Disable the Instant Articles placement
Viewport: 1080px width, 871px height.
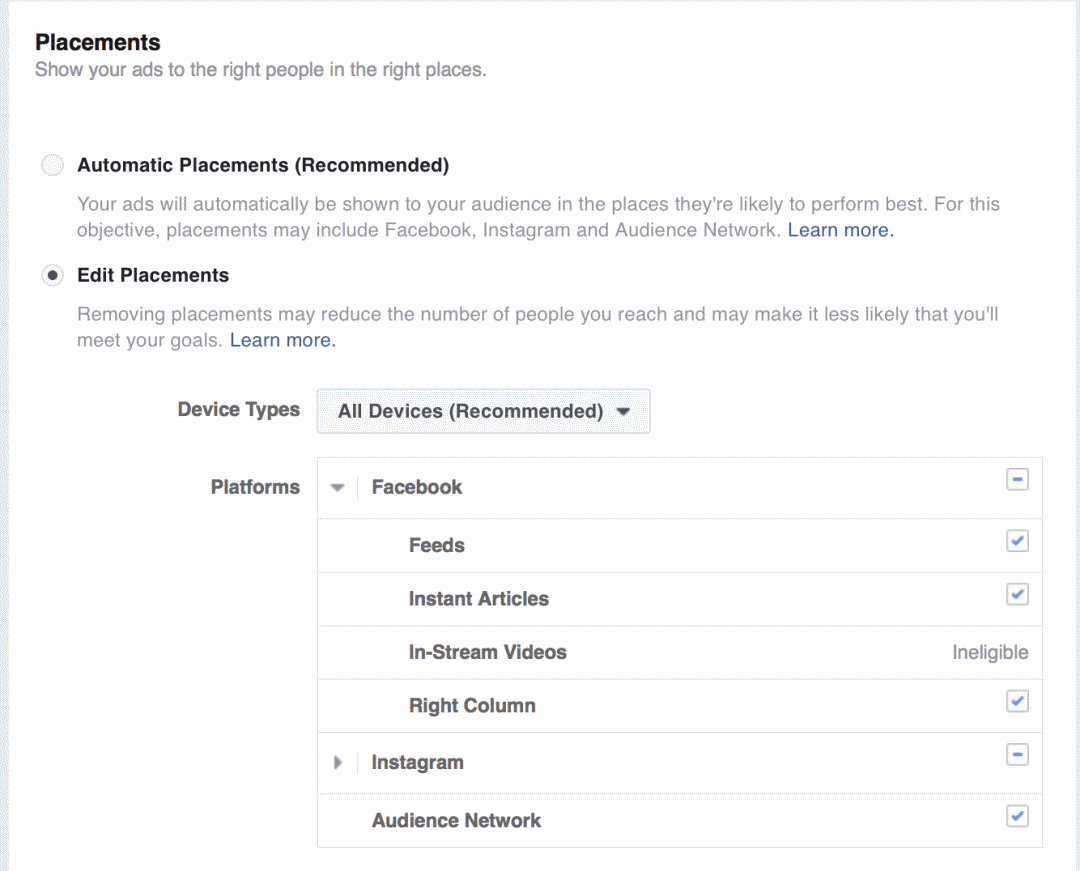tap(1017, 595)
